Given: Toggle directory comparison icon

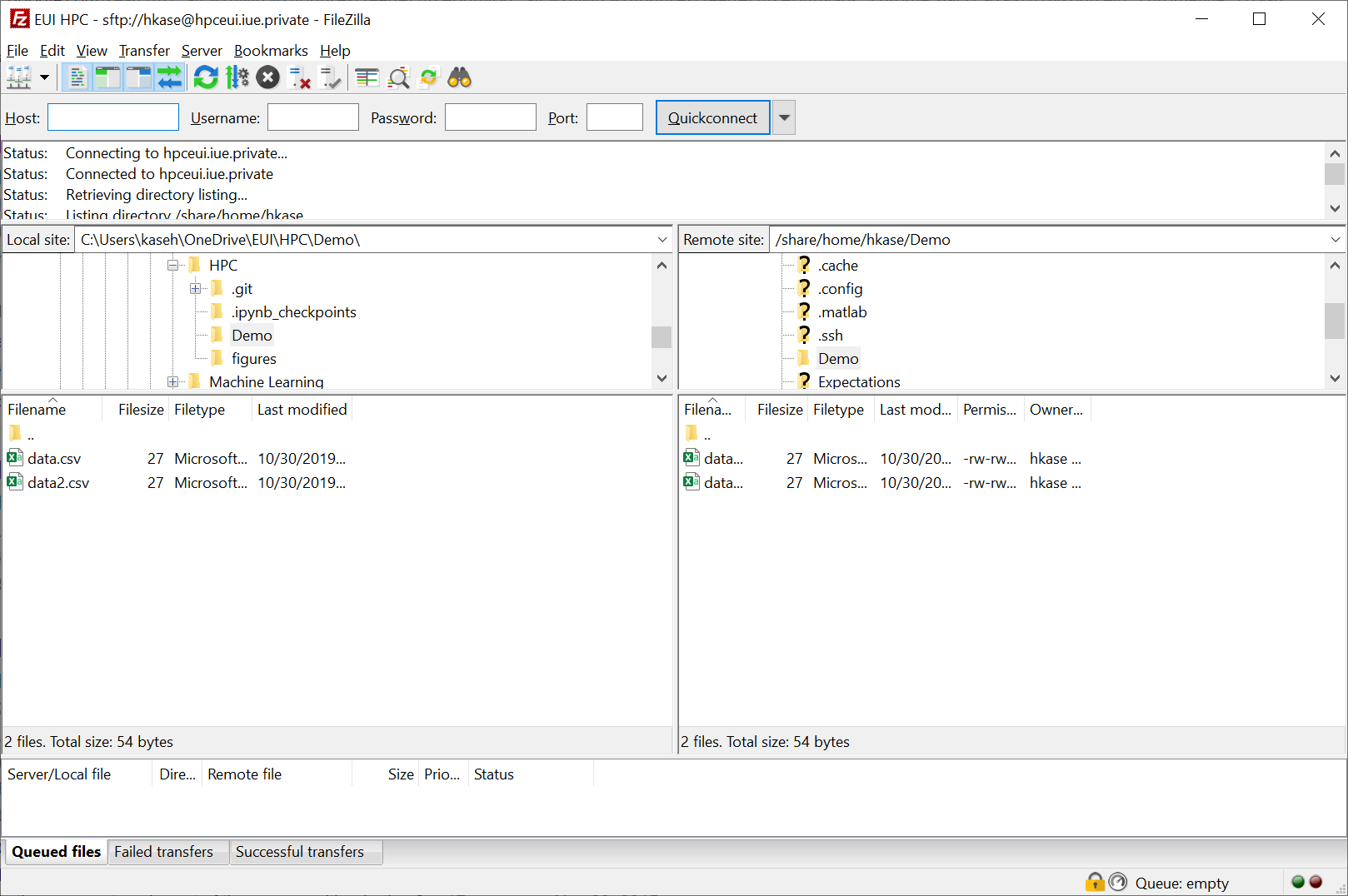Looking at the screenshot, I should tap(398, 78).
